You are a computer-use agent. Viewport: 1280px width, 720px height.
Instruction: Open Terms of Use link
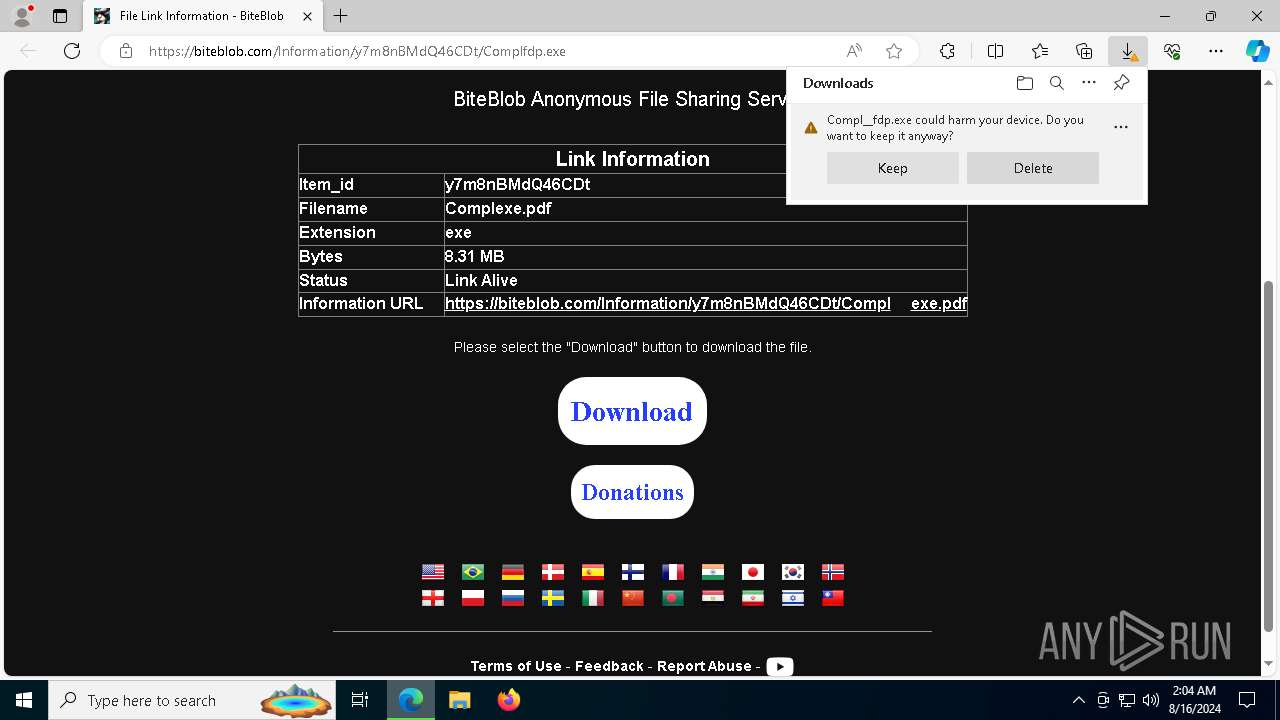pyautogui.click(x=516, y=666)
